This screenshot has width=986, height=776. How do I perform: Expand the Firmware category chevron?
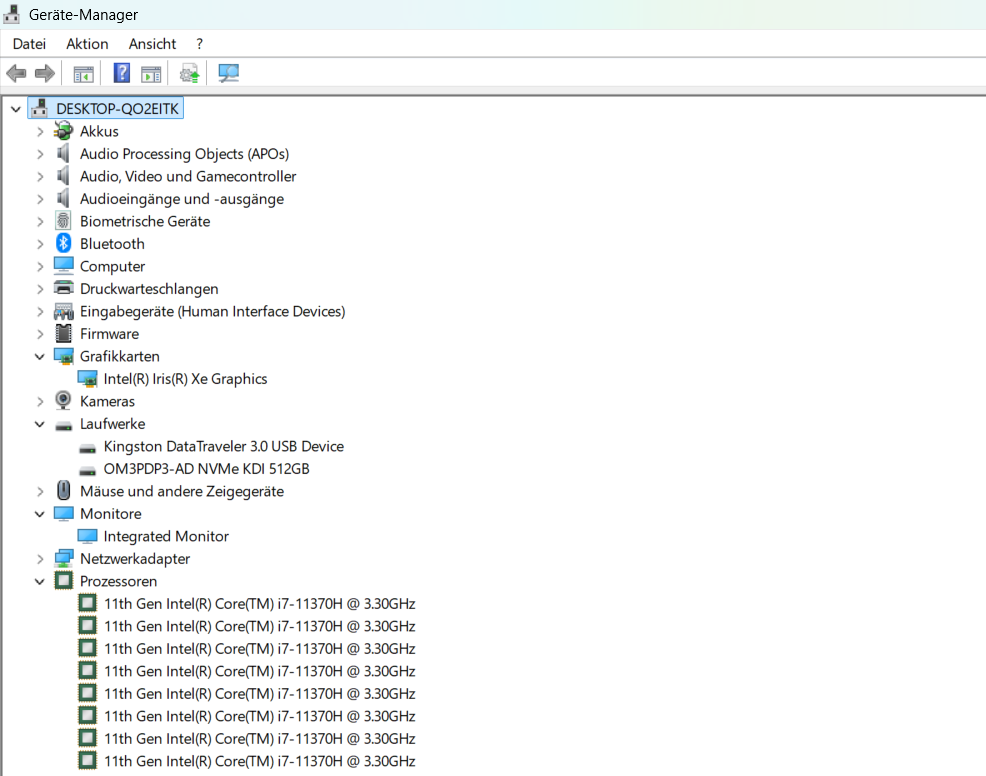tap(40, 334)
